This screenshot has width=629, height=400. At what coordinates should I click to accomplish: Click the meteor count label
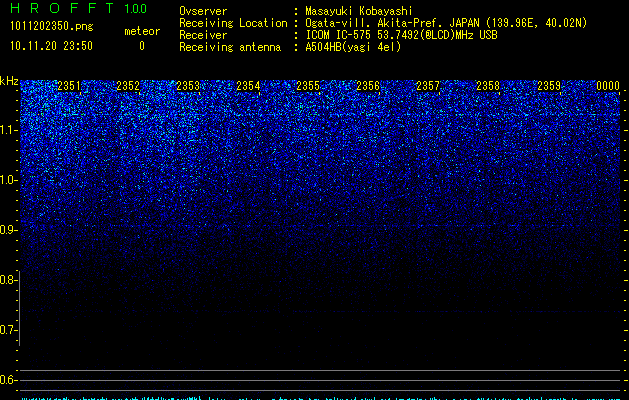click(142, 31)
